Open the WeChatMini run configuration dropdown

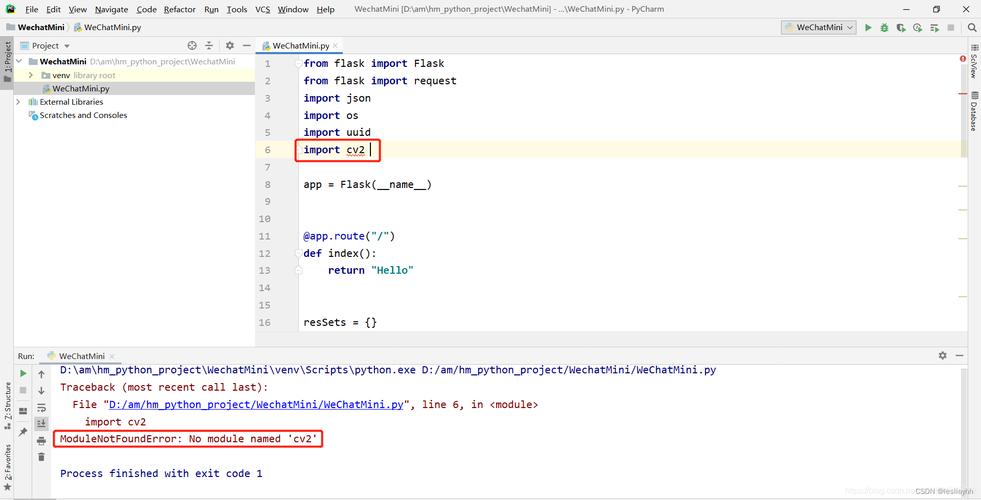[819, 28]
